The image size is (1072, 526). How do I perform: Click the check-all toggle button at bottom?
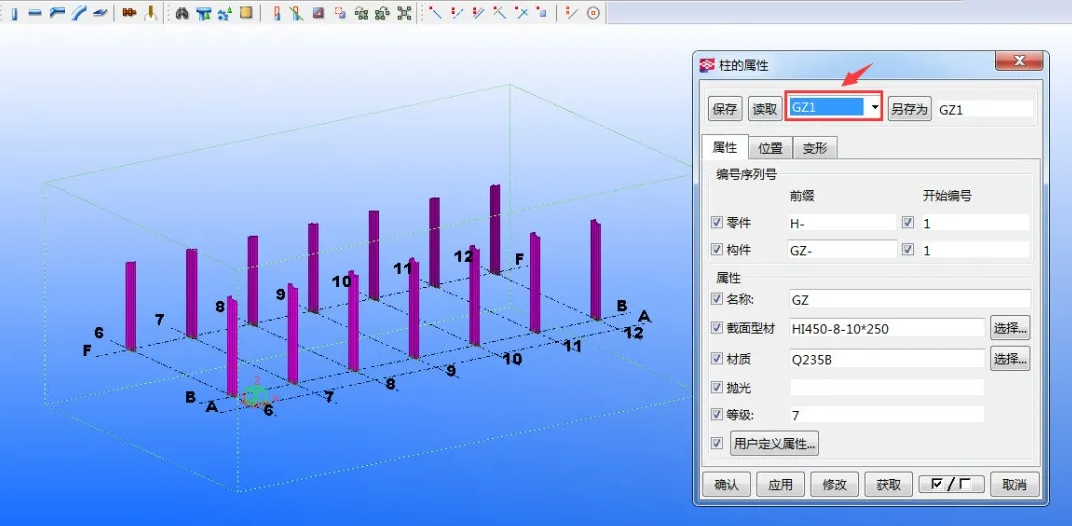pos(951,485)
